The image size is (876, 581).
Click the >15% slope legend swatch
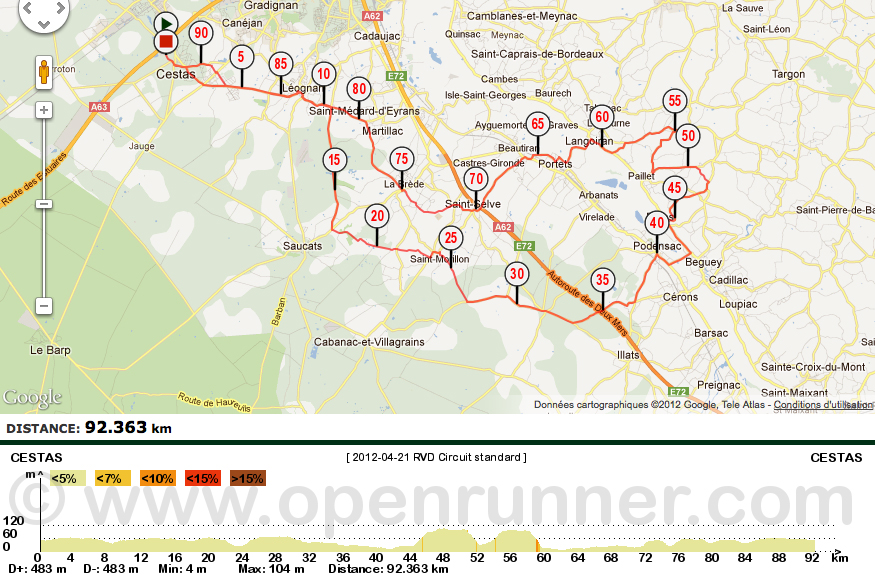248,479
